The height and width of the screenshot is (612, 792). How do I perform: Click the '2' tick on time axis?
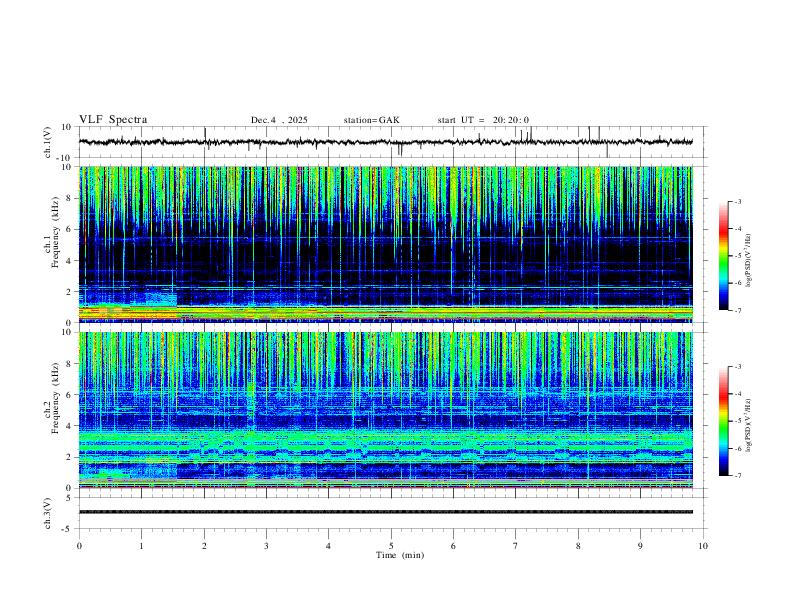[x=204, y=546]
